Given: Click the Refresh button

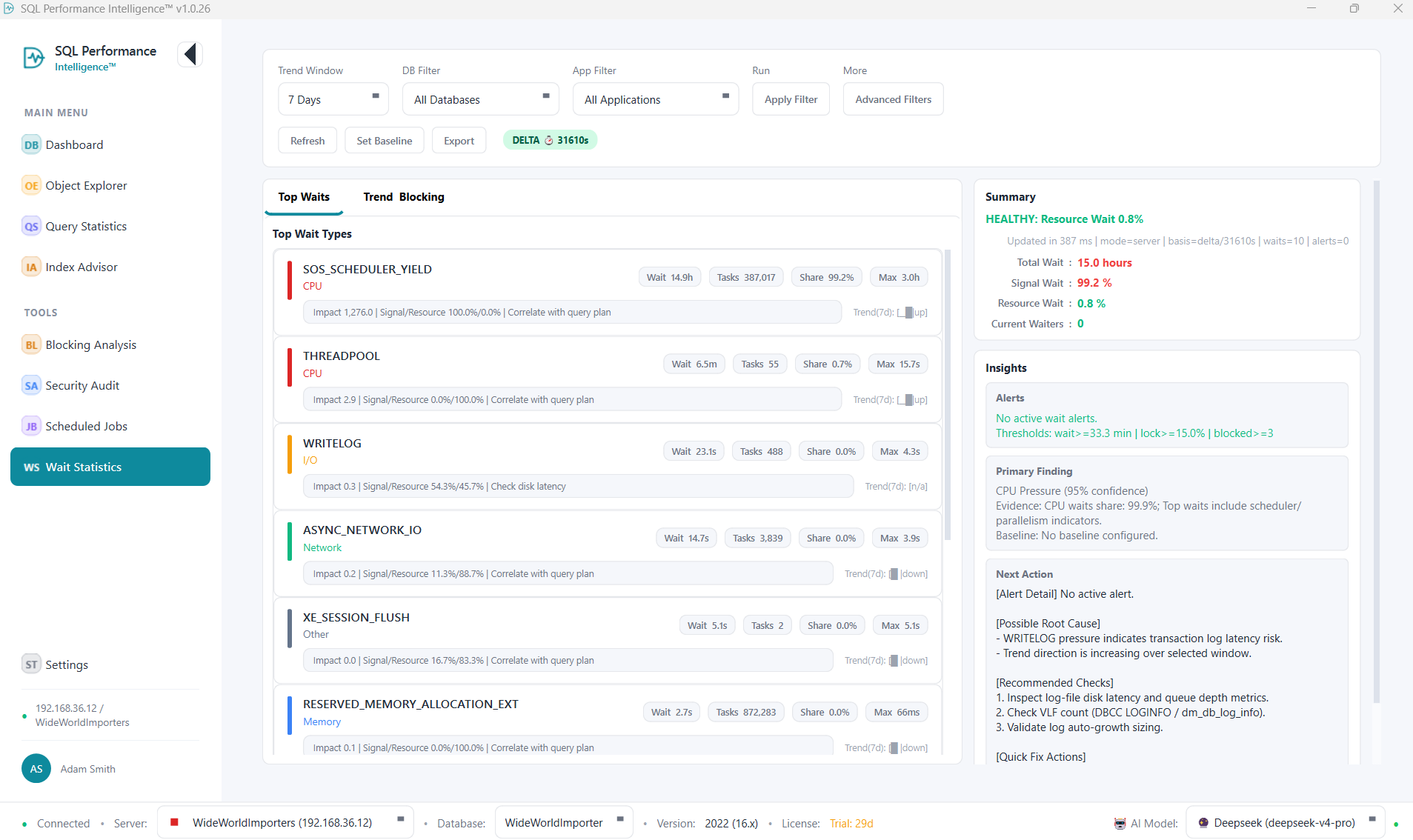Looking at the screenshot, I should click(x=307, y=141).
